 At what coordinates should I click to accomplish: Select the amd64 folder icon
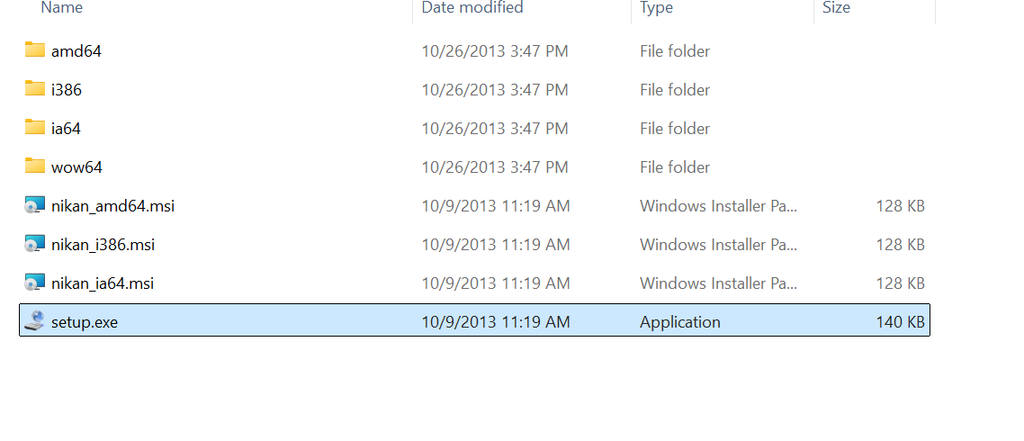[35, 50]
